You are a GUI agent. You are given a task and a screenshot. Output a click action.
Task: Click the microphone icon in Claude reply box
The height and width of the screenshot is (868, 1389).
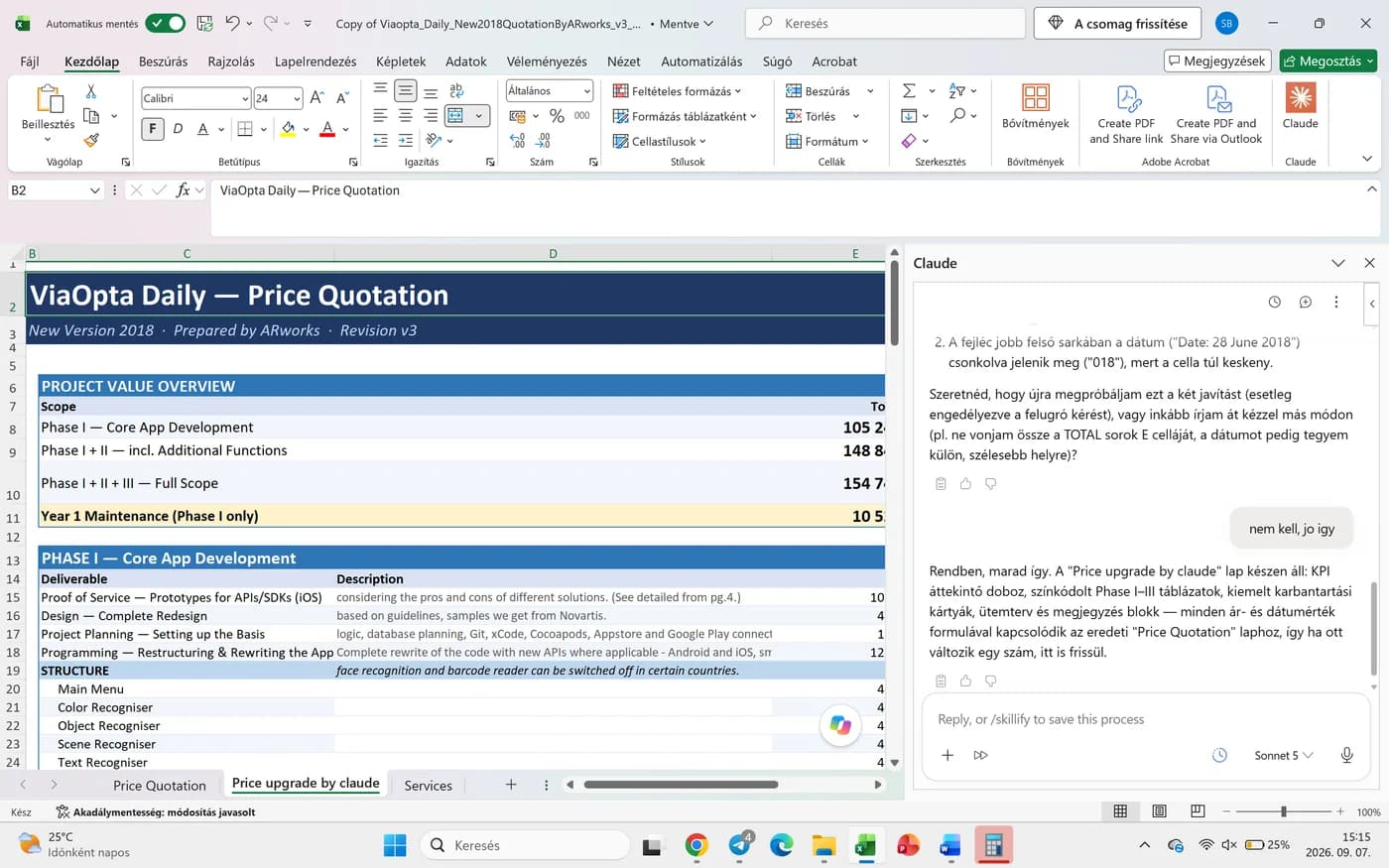[x=1346, y=755]
